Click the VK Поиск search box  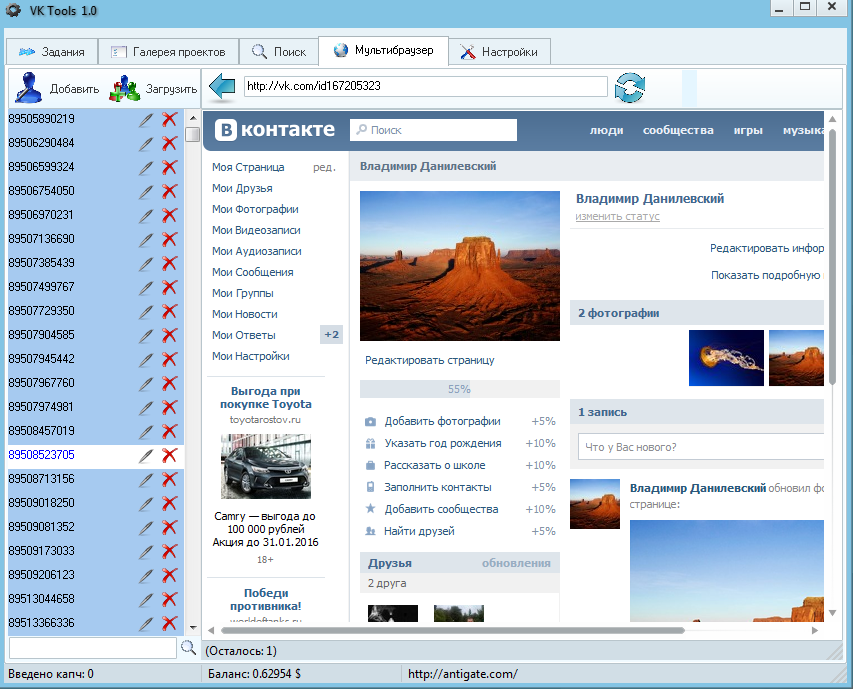click(x=433, y=130)
